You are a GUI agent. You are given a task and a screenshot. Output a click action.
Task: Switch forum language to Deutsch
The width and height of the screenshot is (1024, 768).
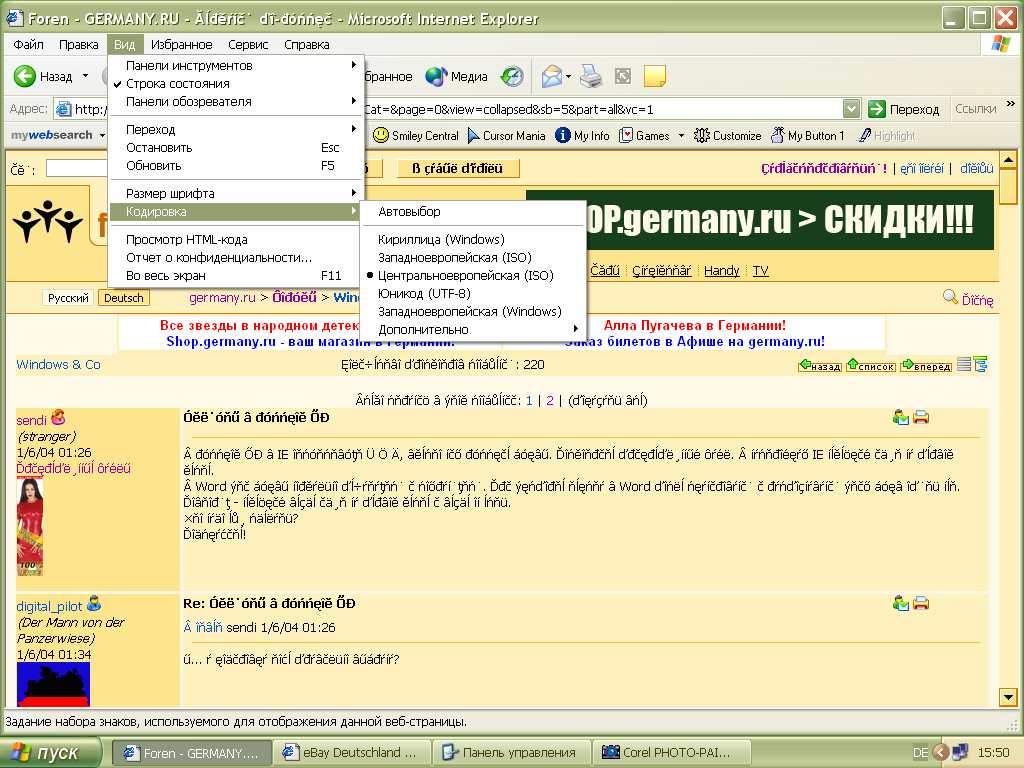point(123,298)
